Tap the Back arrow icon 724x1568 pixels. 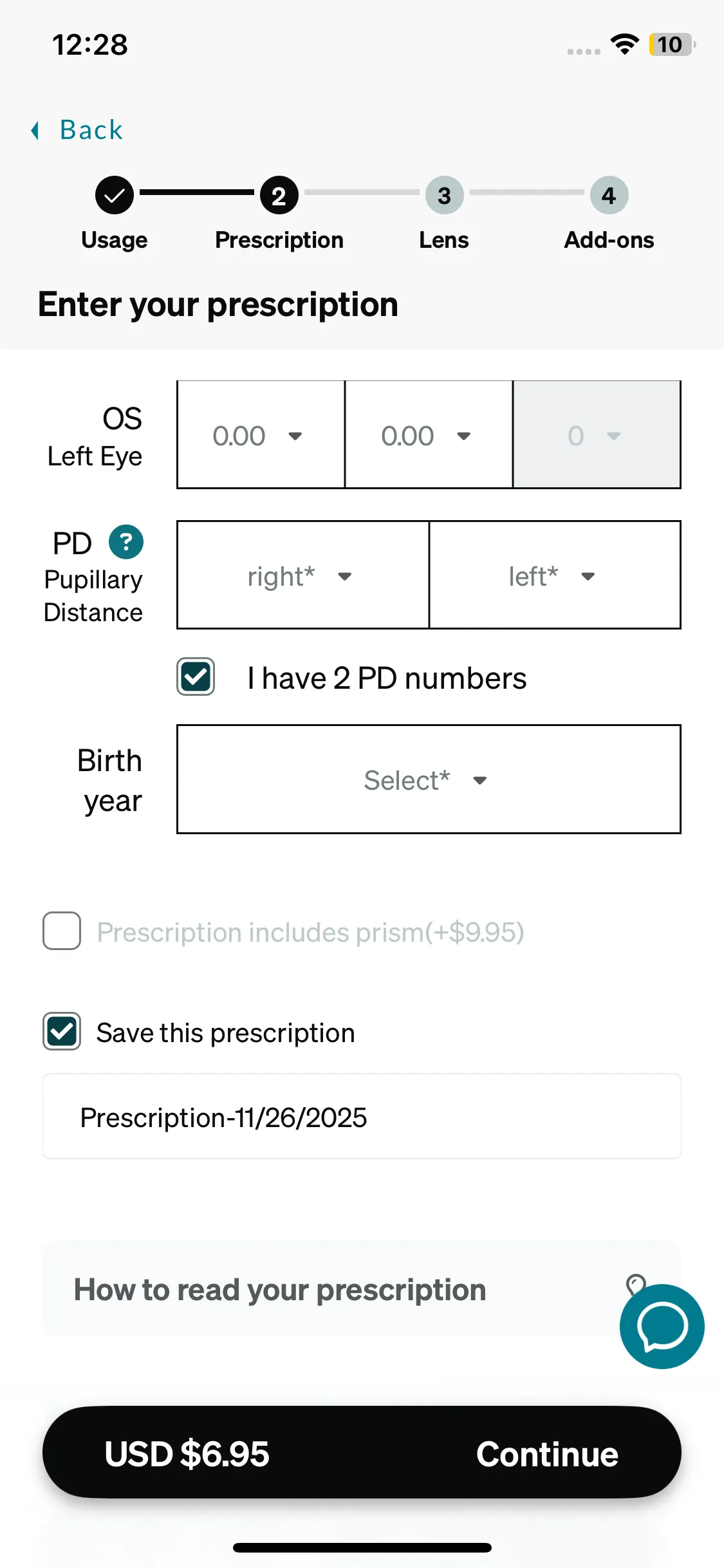point(35,131)
